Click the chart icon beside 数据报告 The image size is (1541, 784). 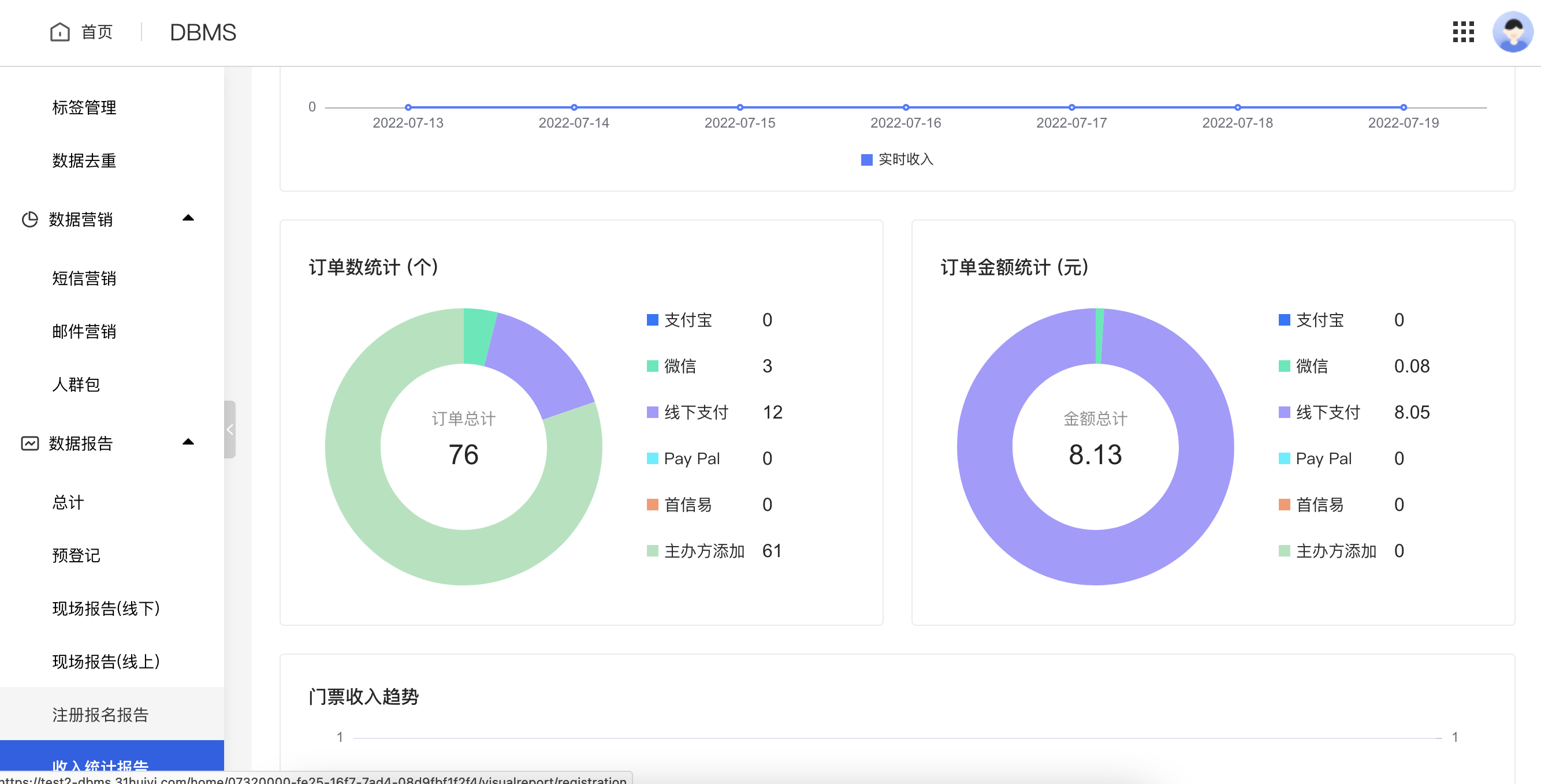point(29,443)
